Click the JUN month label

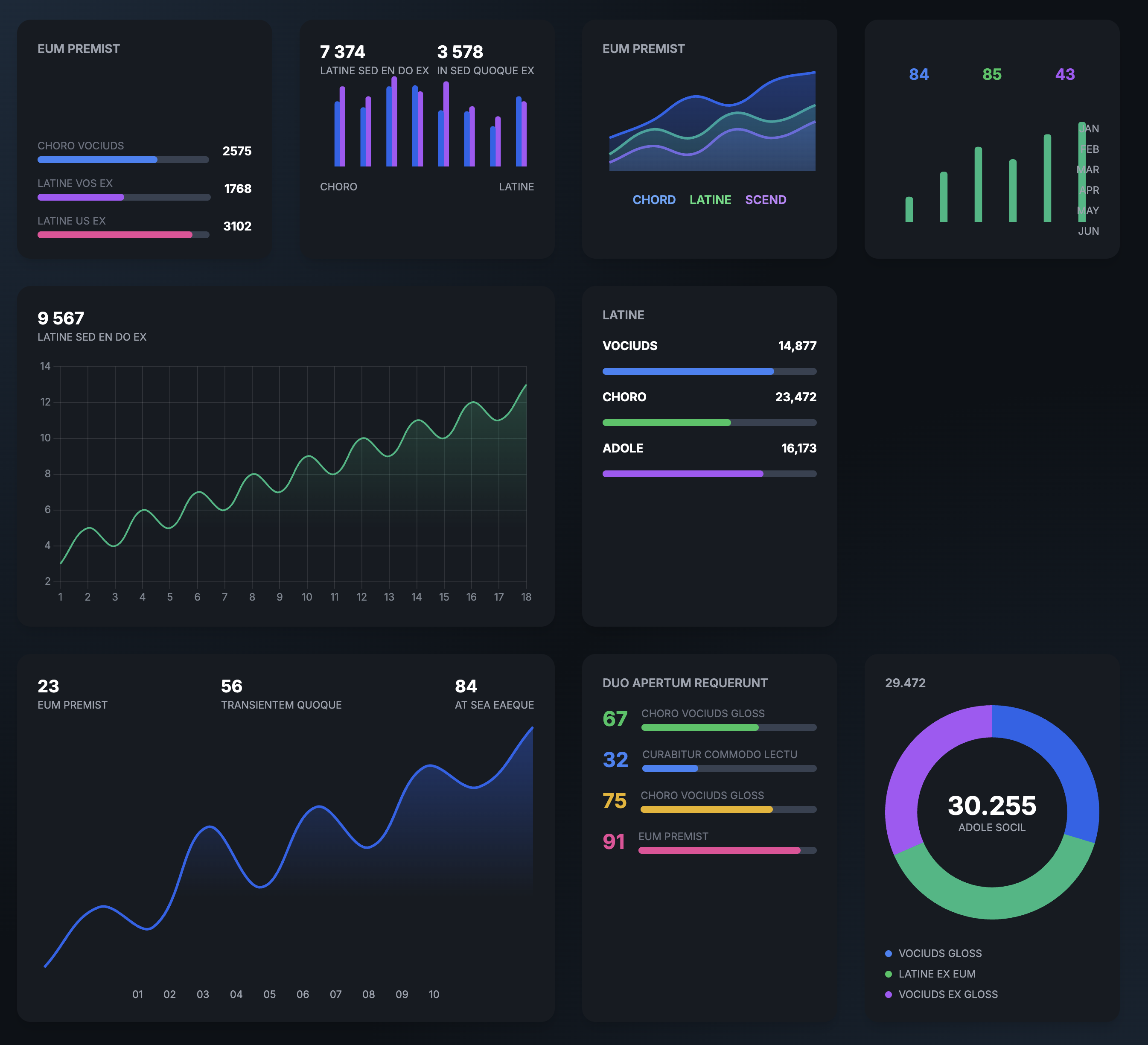coord(1088,231)
